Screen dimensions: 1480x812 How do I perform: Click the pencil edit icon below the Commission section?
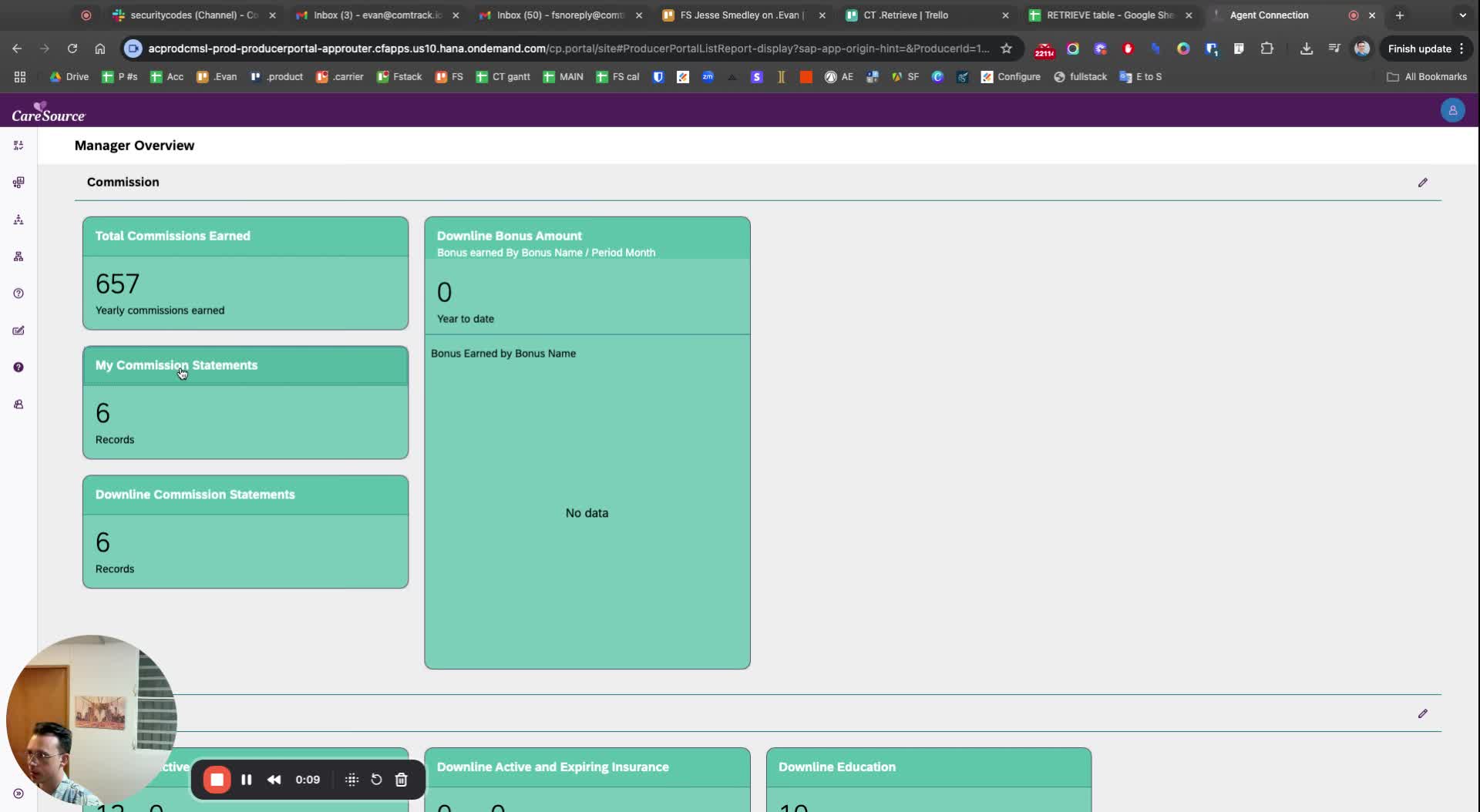(1422, 713)
